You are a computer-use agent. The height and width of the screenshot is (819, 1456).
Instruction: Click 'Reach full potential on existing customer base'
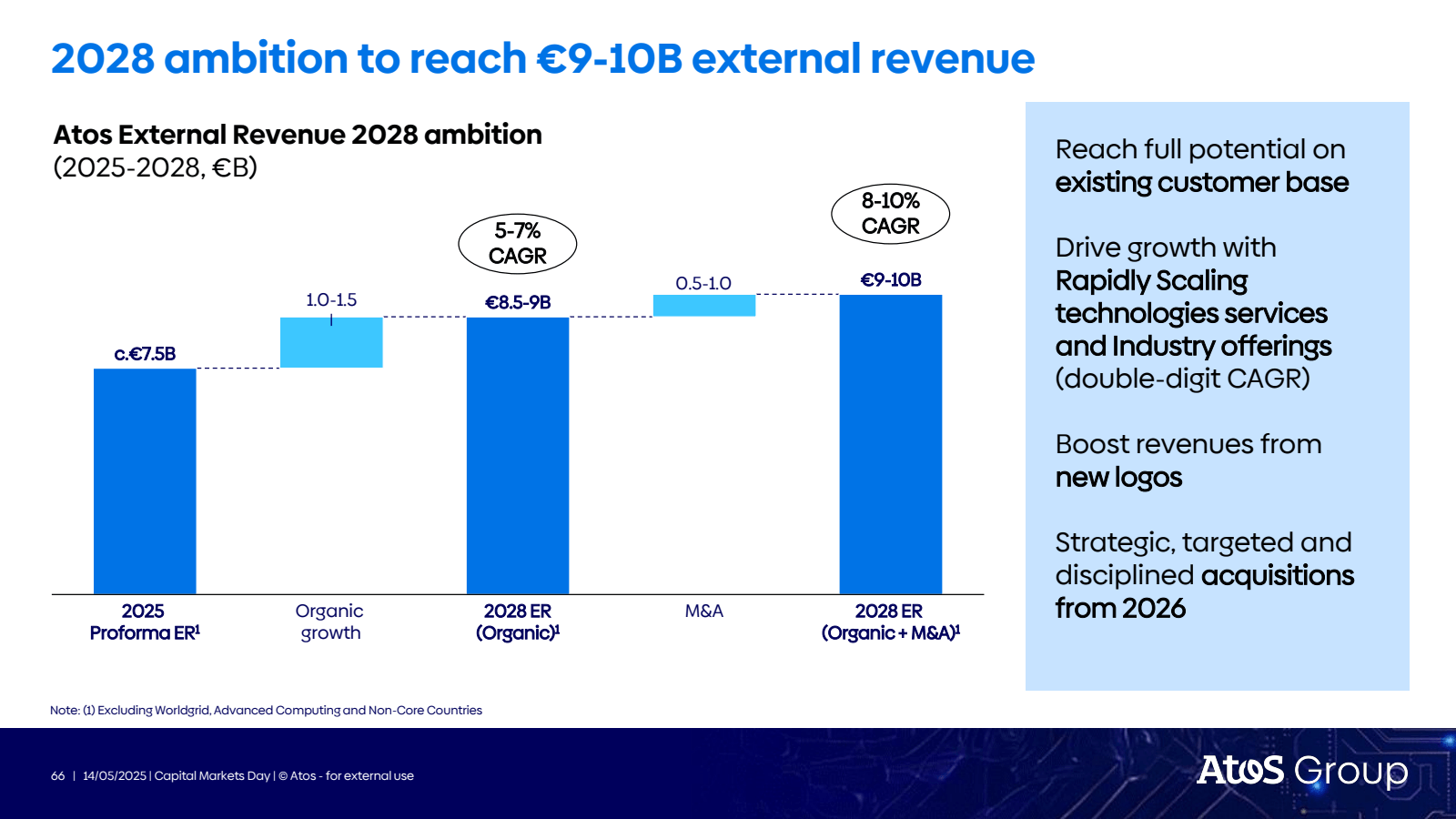[1202, 166]
